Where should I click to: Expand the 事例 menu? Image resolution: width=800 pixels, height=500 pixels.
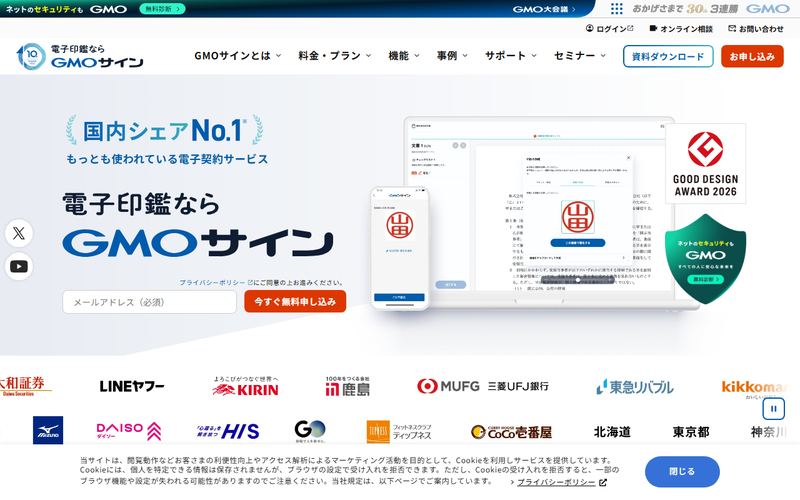pyautogui.click(x=452, y=56)
